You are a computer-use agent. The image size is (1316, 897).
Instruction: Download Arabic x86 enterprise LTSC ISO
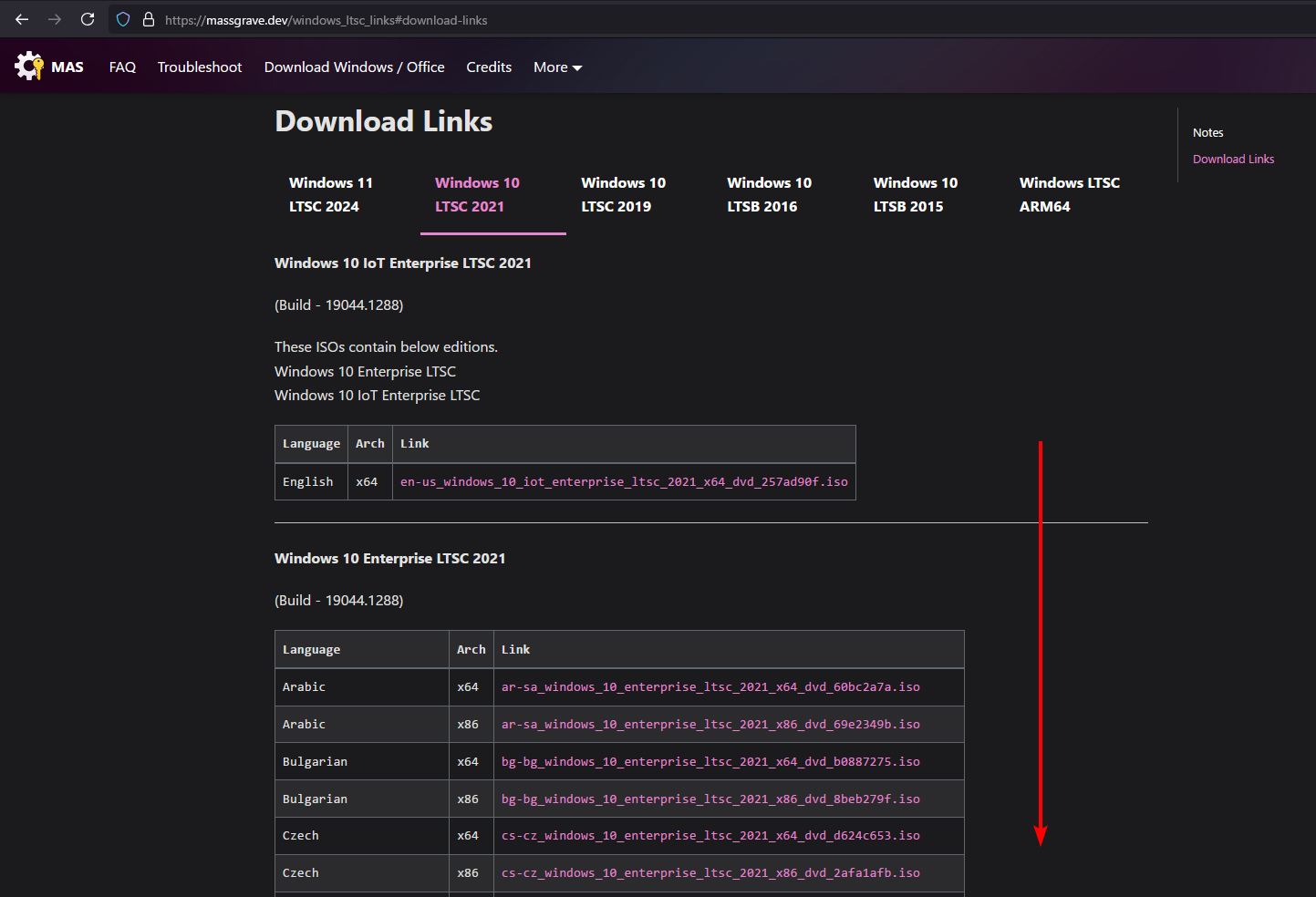pyautogui.click(x=710, y=725)
